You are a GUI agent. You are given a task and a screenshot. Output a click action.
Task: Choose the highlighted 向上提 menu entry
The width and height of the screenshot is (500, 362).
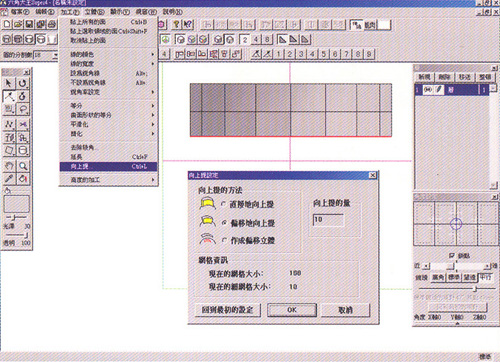pyautogui.click(x=108, y=166)
